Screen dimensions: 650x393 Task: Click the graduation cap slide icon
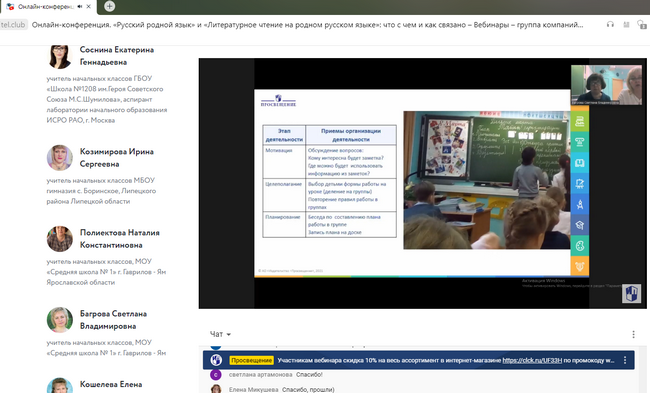click(580, 225)
